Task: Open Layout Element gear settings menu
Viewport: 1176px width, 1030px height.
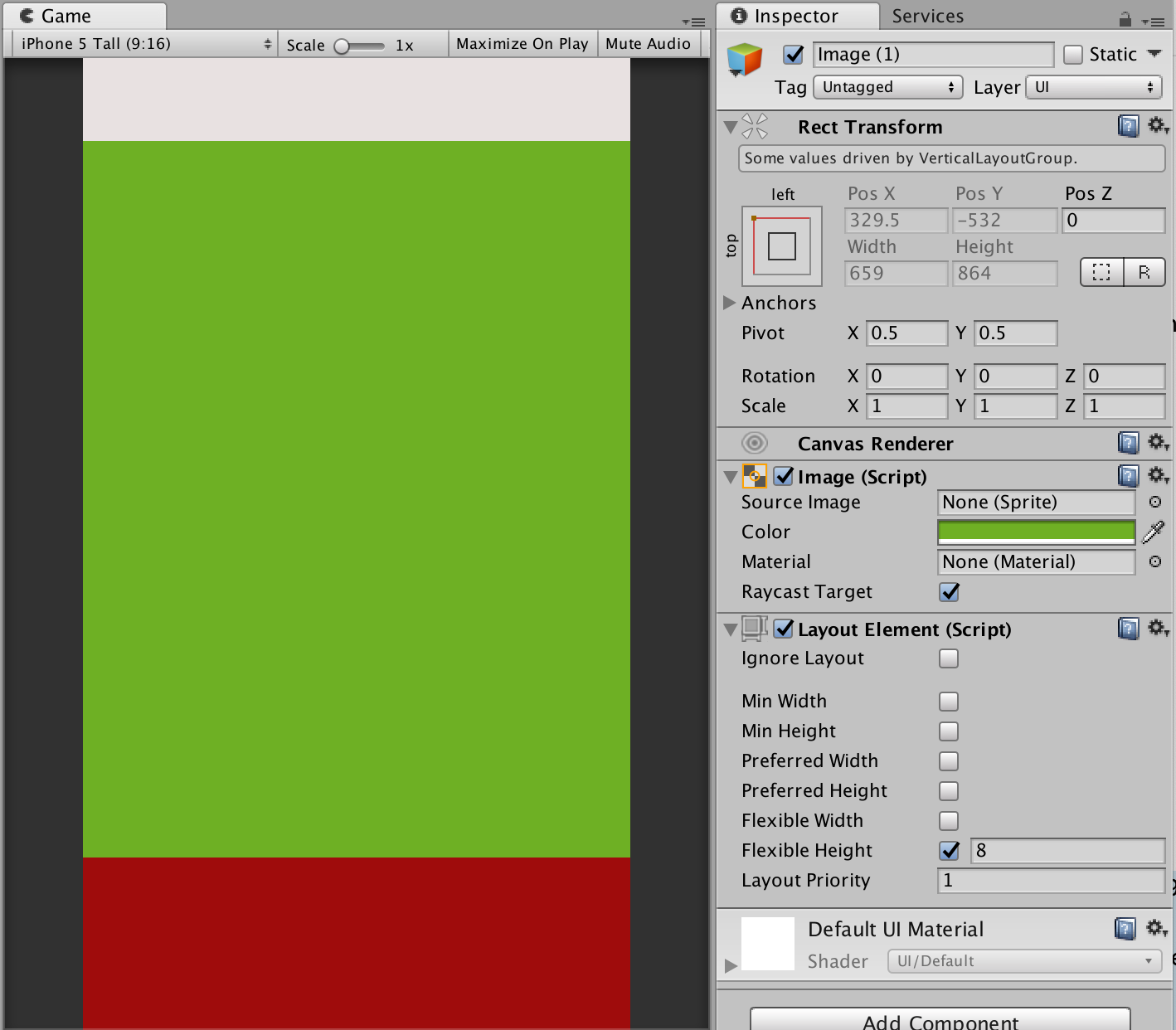Action: [1158, 629]
